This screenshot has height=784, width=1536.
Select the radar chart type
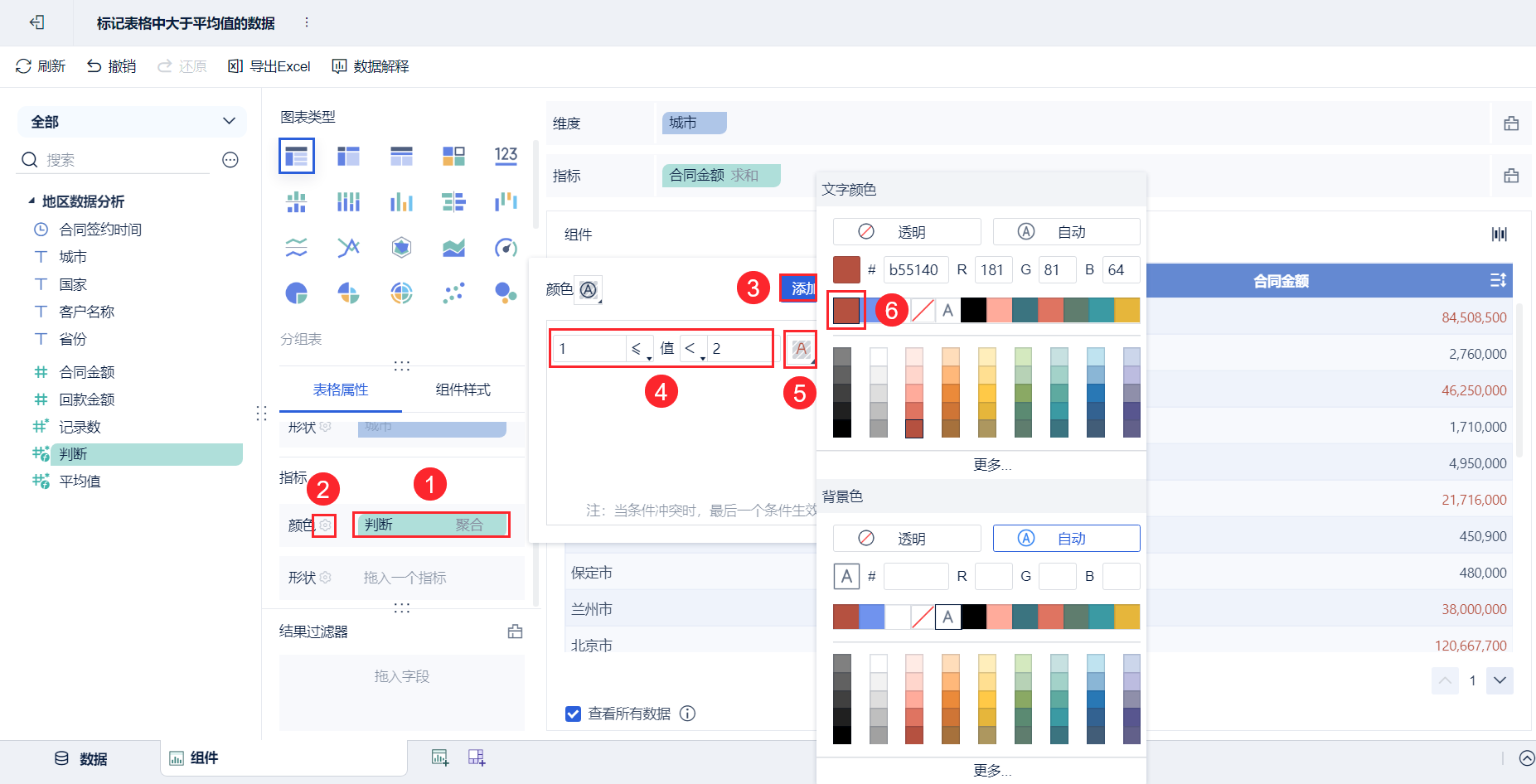coord(401,247)
